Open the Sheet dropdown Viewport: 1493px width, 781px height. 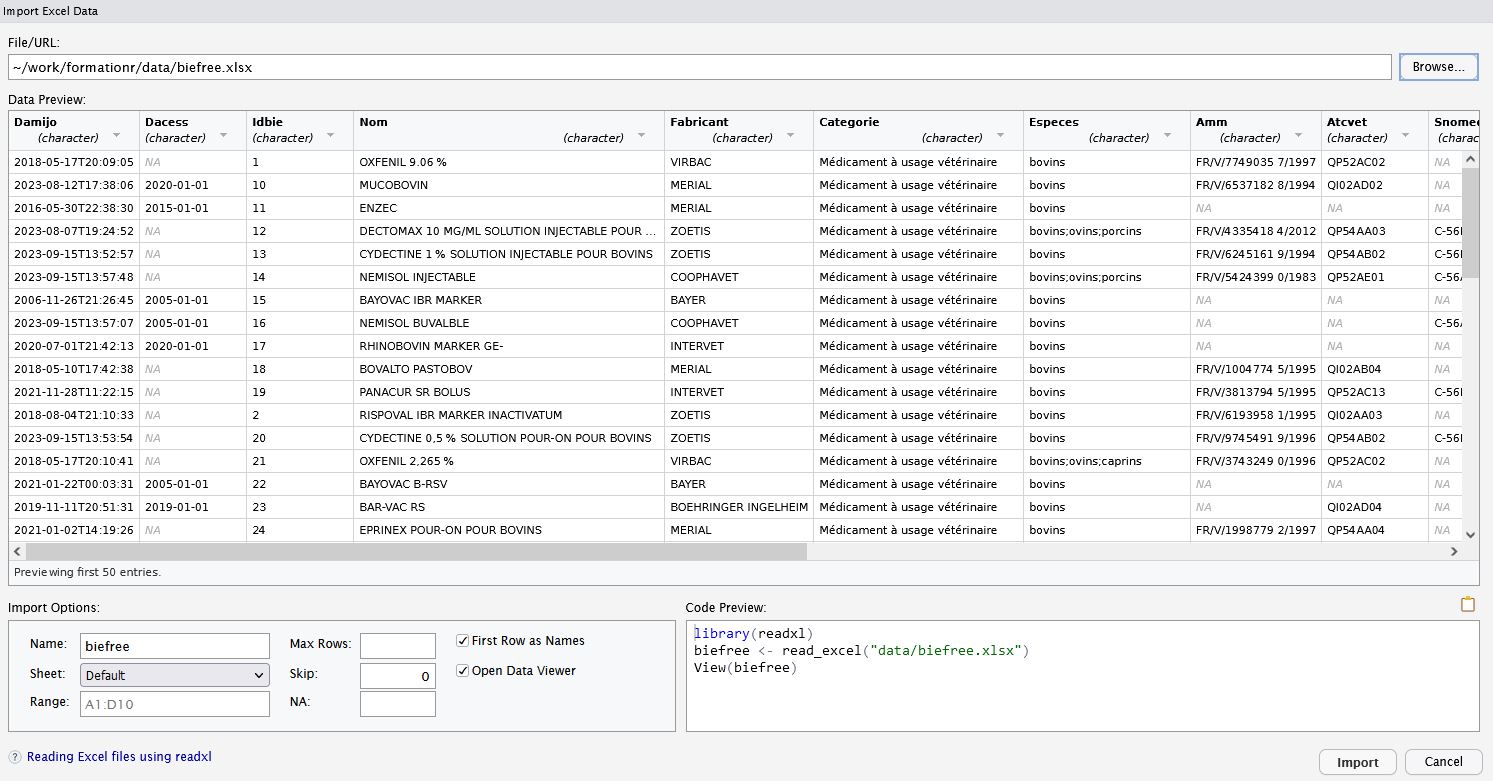175,675
